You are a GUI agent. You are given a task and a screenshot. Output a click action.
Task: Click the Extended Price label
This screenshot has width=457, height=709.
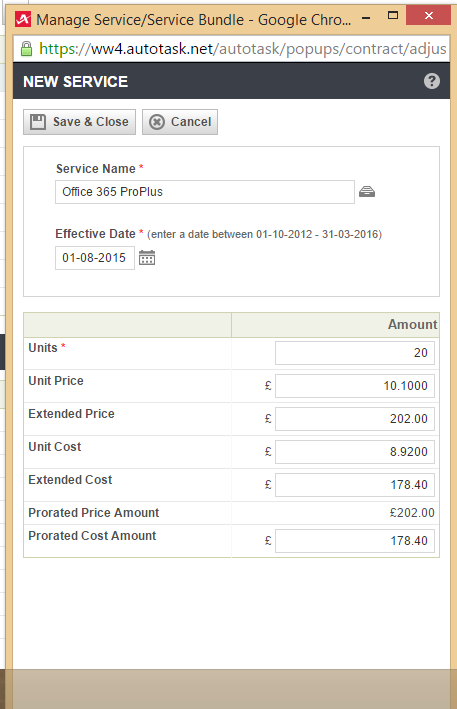point(71,414)
